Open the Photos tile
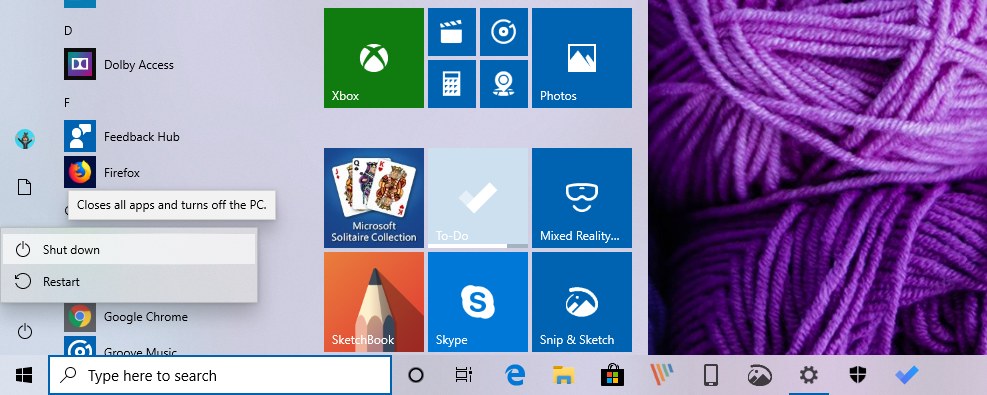Screen dimensions: 987x395 pos(582,58)
